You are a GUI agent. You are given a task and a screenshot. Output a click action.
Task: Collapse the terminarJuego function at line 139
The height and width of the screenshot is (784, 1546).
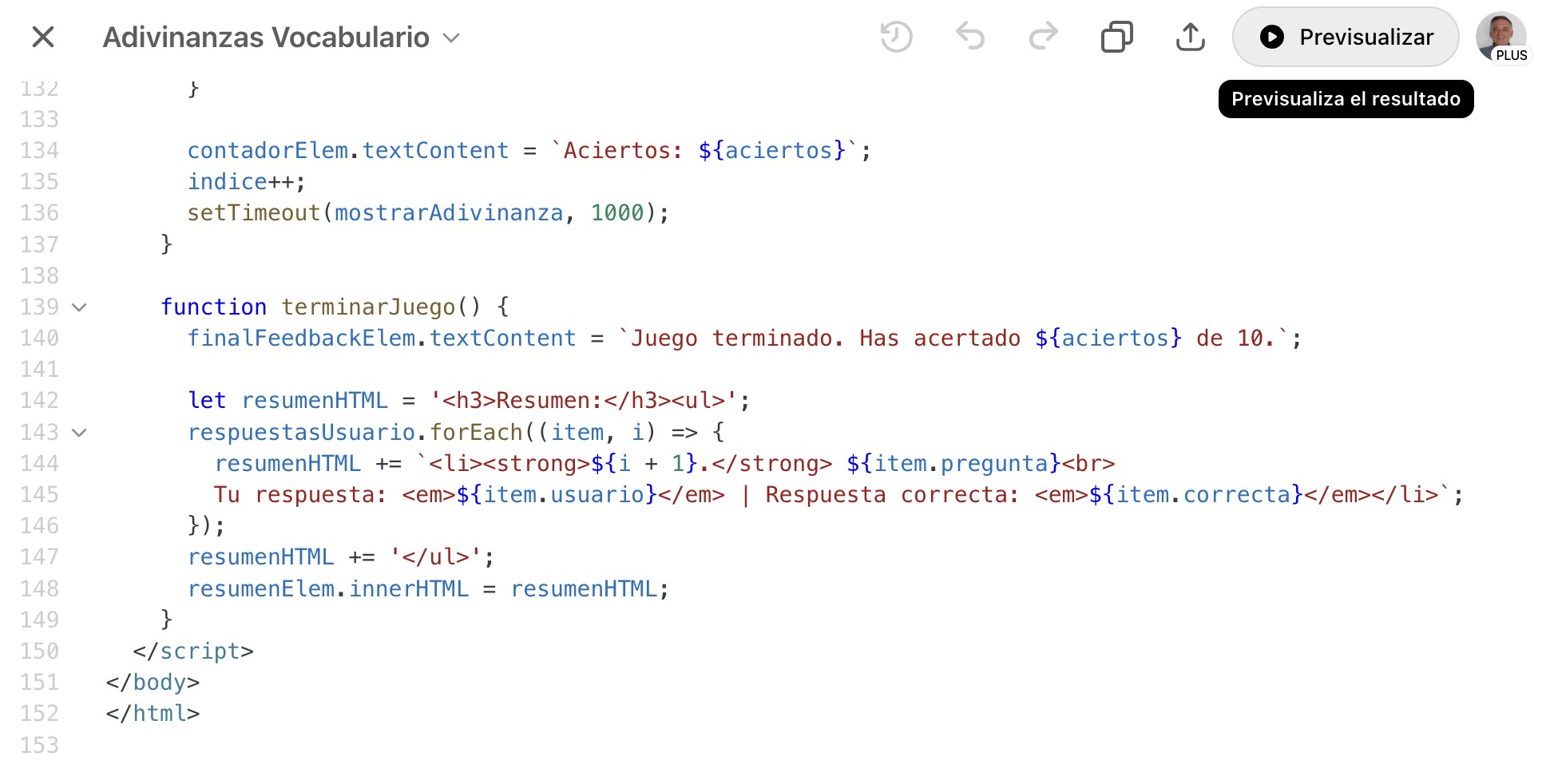[x=79, y=307]
